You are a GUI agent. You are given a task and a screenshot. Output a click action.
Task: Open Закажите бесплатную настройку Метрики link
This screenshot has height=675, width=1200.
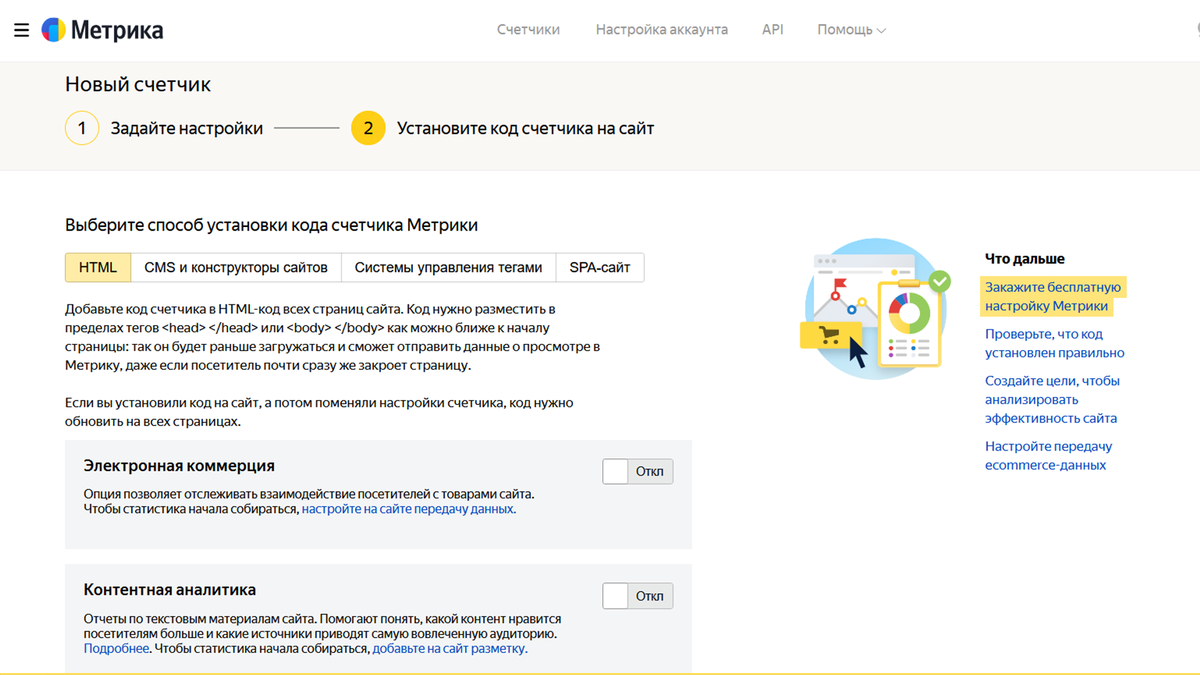[x=1053, y=297]
